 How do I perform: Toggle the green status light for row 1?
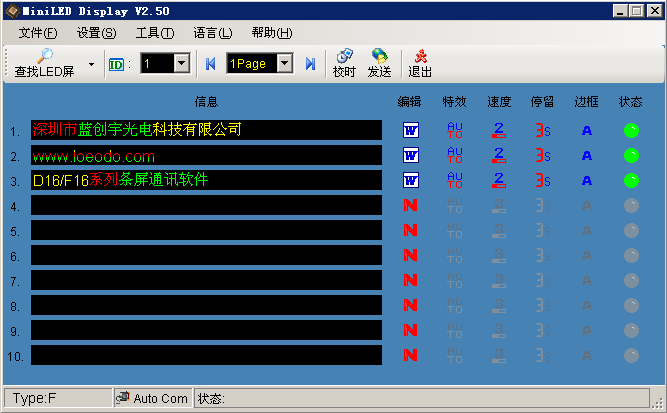[x=631, y=130]
